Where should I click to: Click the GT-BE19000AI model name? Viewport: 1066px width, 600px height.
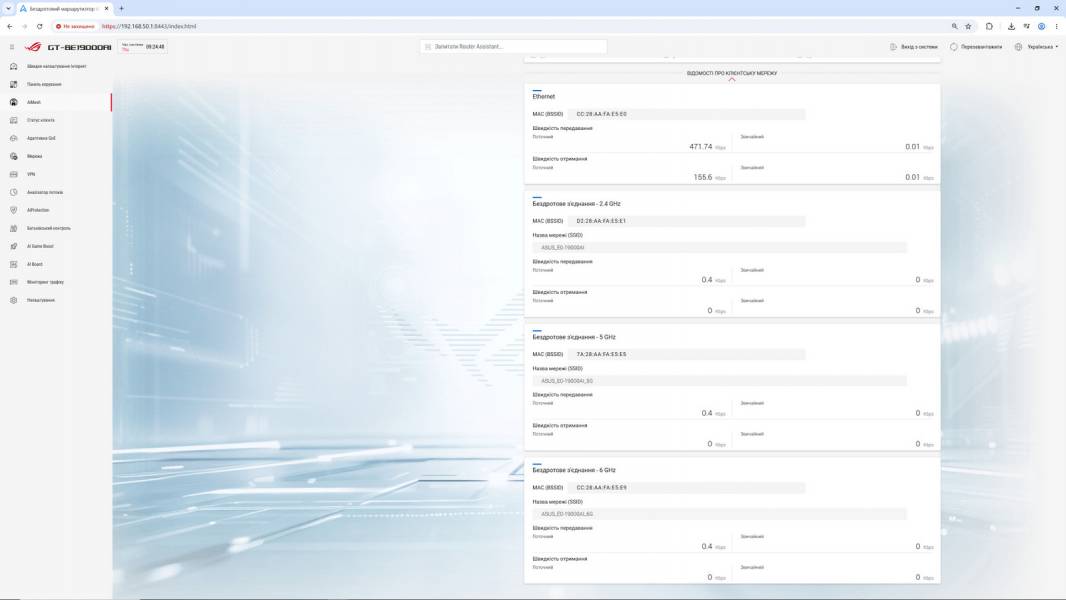click(79, 48)
